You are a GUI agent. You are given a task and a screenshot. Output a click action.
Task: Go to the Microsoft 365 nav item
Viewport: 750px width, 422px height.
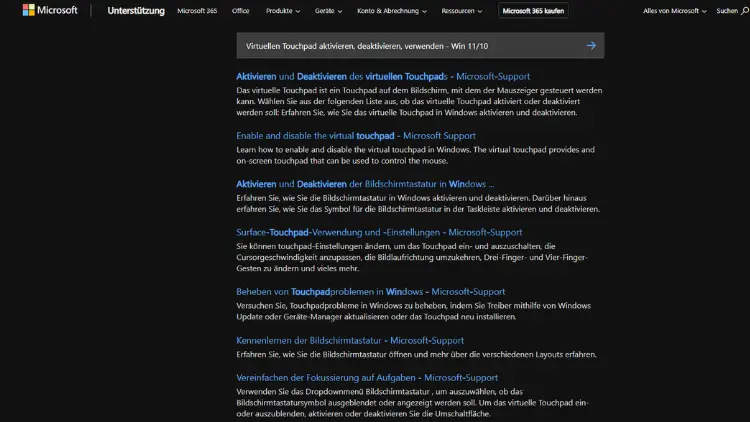click(x=197, y=11)
